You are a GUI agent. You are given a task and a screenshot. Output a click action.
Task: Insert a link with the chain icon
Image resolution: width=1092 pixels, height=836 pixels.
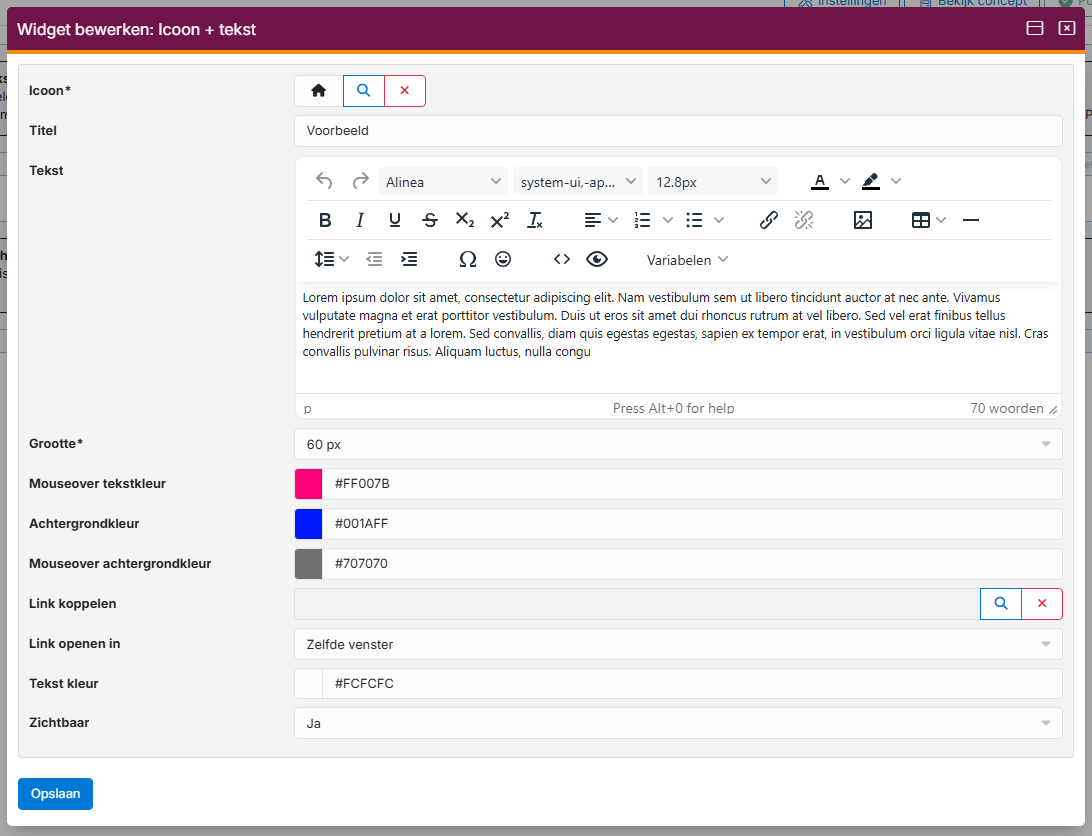(x=768, y=221)
